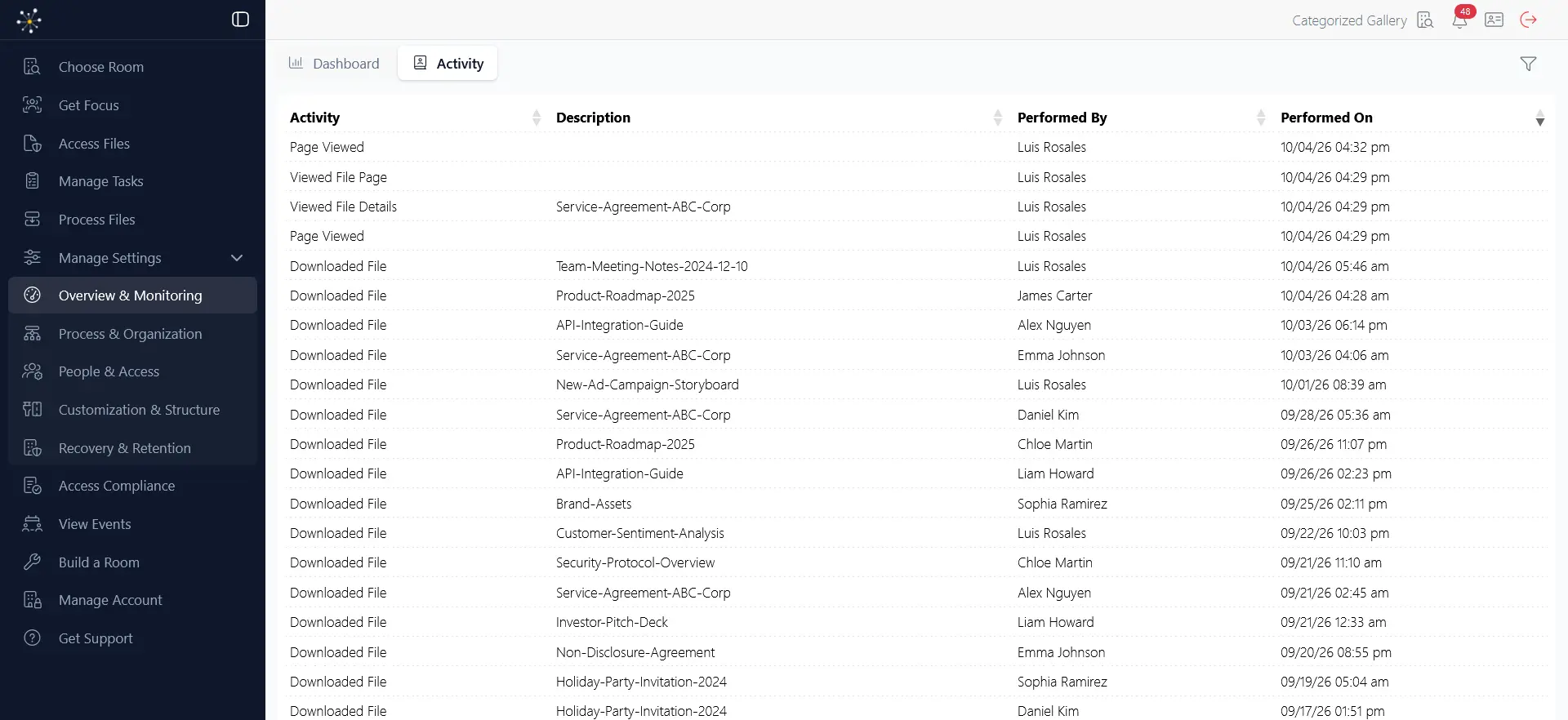Sort by Performed By column arrows
Viewport: 1568px width, 720px height.
click(x=1261, y=118)
